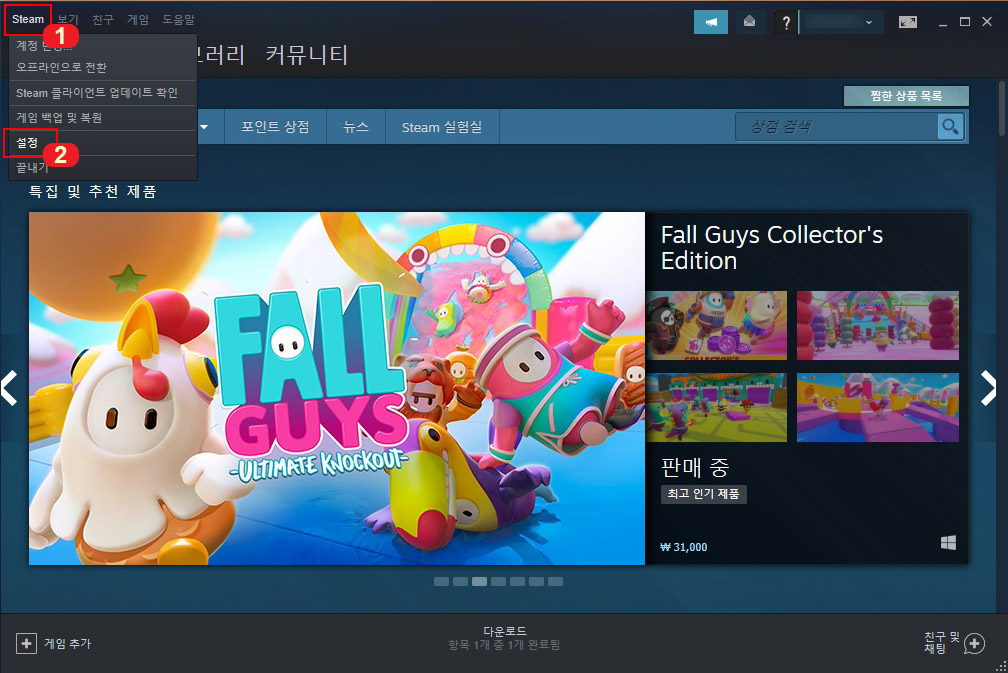This screenshot has width=1008, height=673.
Task: Open the inbox envelope icon
Action: 750,22
